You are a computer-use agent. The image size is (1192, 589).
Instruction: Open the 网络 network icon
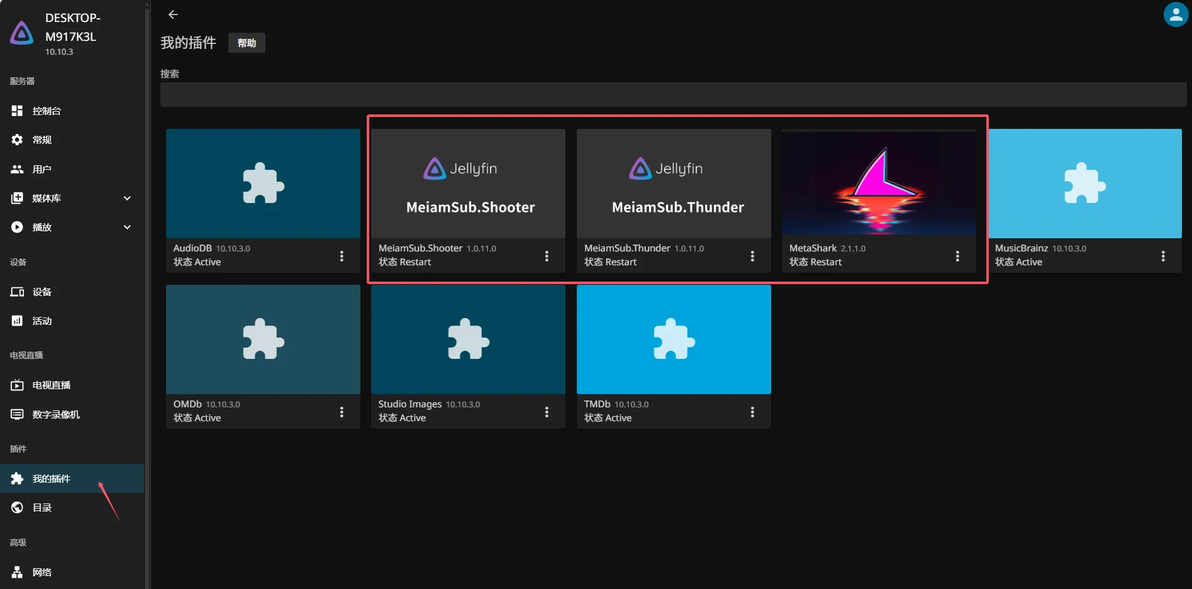click(17, 572)
